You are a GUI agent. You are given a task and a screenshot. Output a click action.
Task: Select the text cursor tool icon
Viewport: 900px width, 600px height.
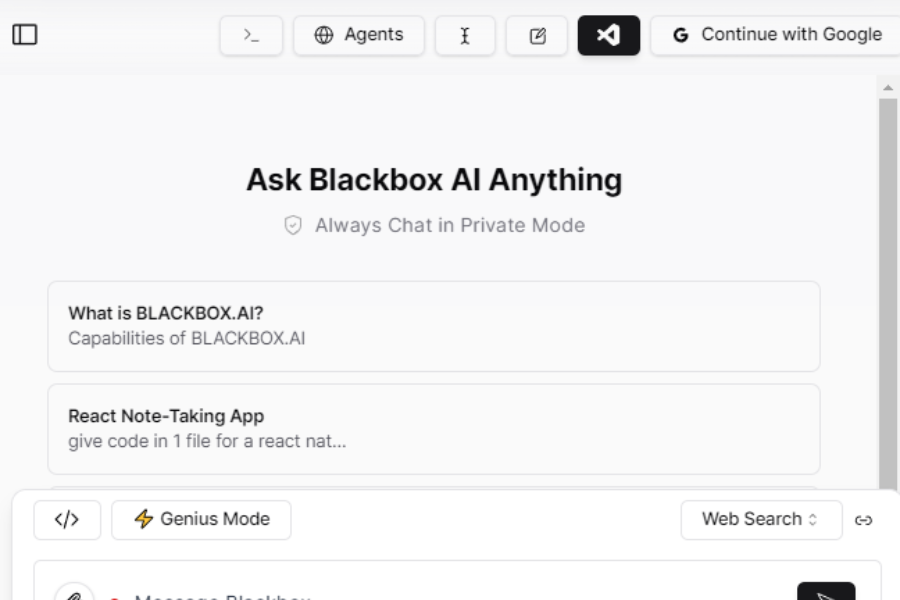coord(466,33)
